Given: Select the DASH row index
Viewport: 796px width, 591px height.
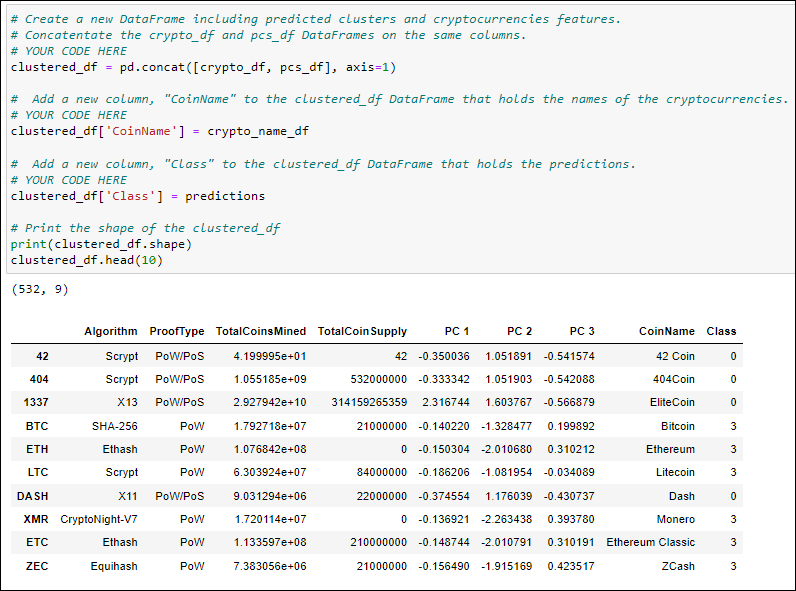Looking at the screenshot, I should click(x=32, y=496).
